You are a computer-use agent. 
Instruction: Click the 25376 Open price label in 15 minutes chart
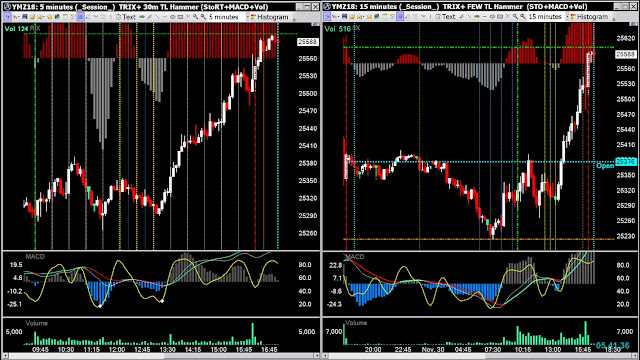625,162
